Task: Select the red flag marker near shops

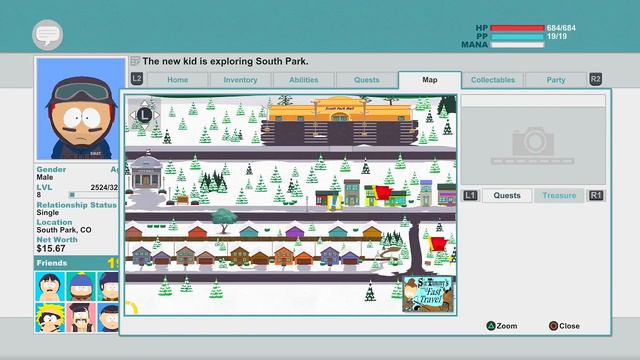Action: 382,192
